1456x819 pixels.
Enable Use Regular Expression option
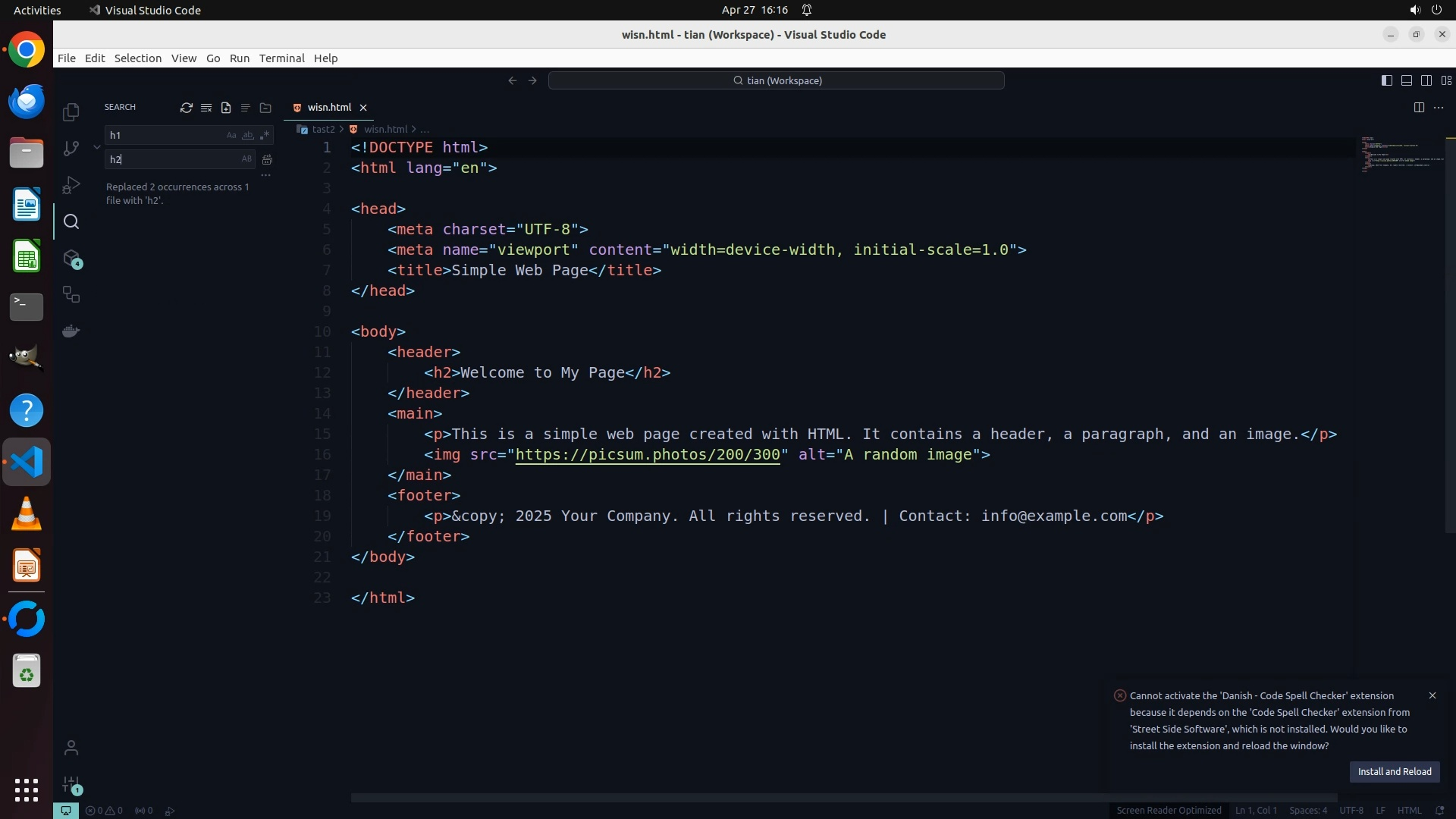coord(264,135)
